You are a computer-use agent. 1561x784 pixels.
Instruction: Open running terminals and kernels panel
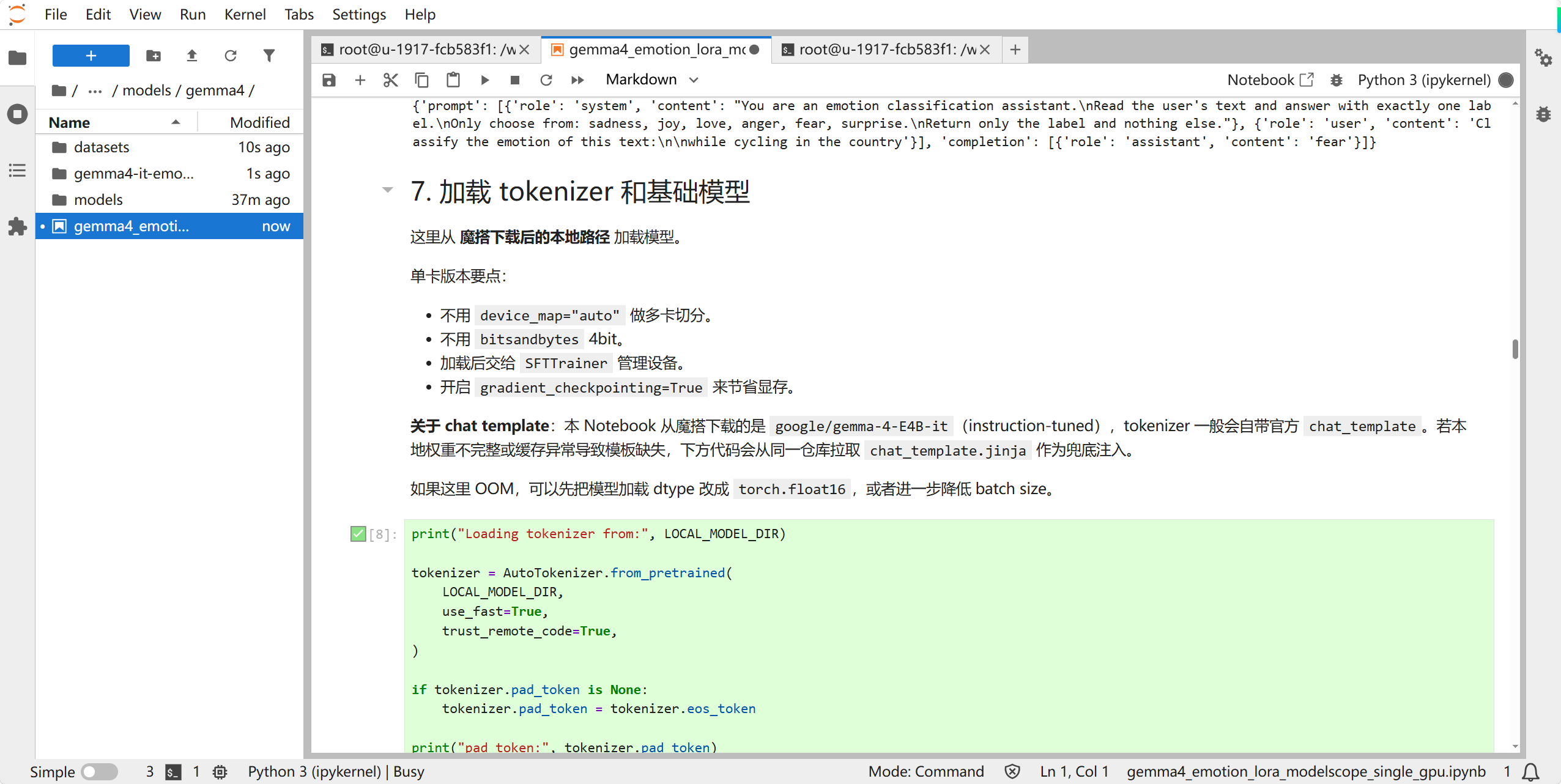tap(17, 114)
